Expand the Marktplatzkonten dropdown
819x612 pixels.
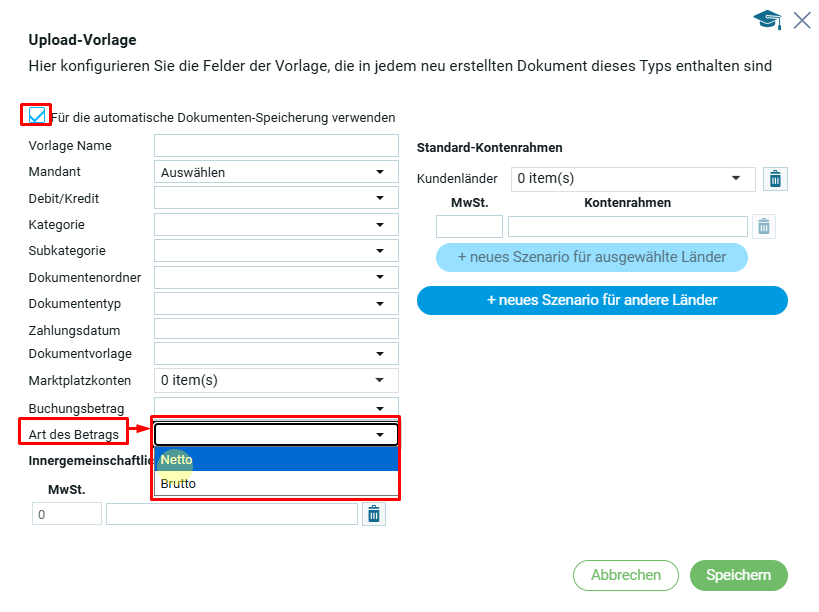click(x=275, y=380)
